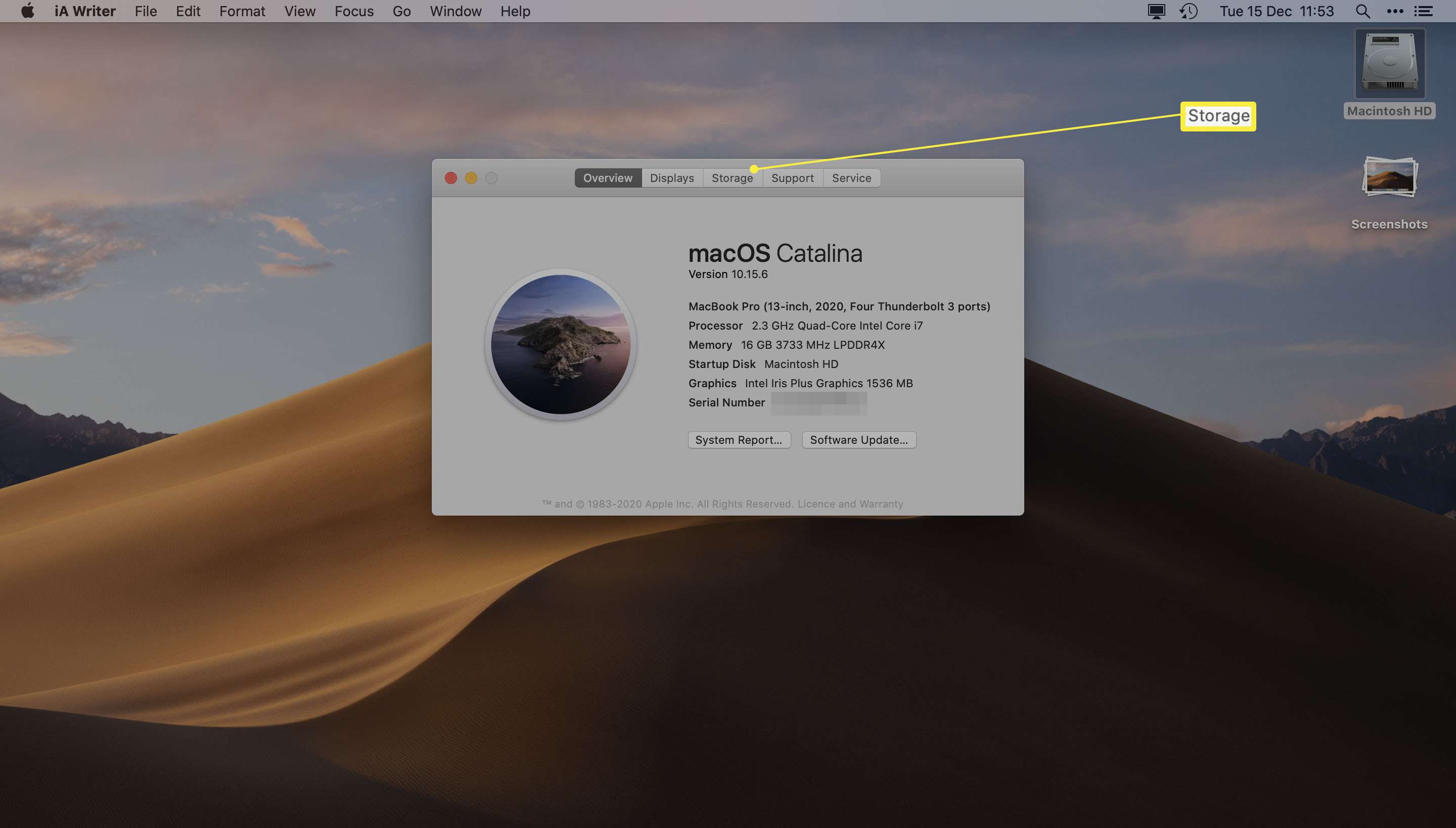1456x828 pixels.
Task: Click the Time Machine menu bar icon
Action: point(1189,11)
